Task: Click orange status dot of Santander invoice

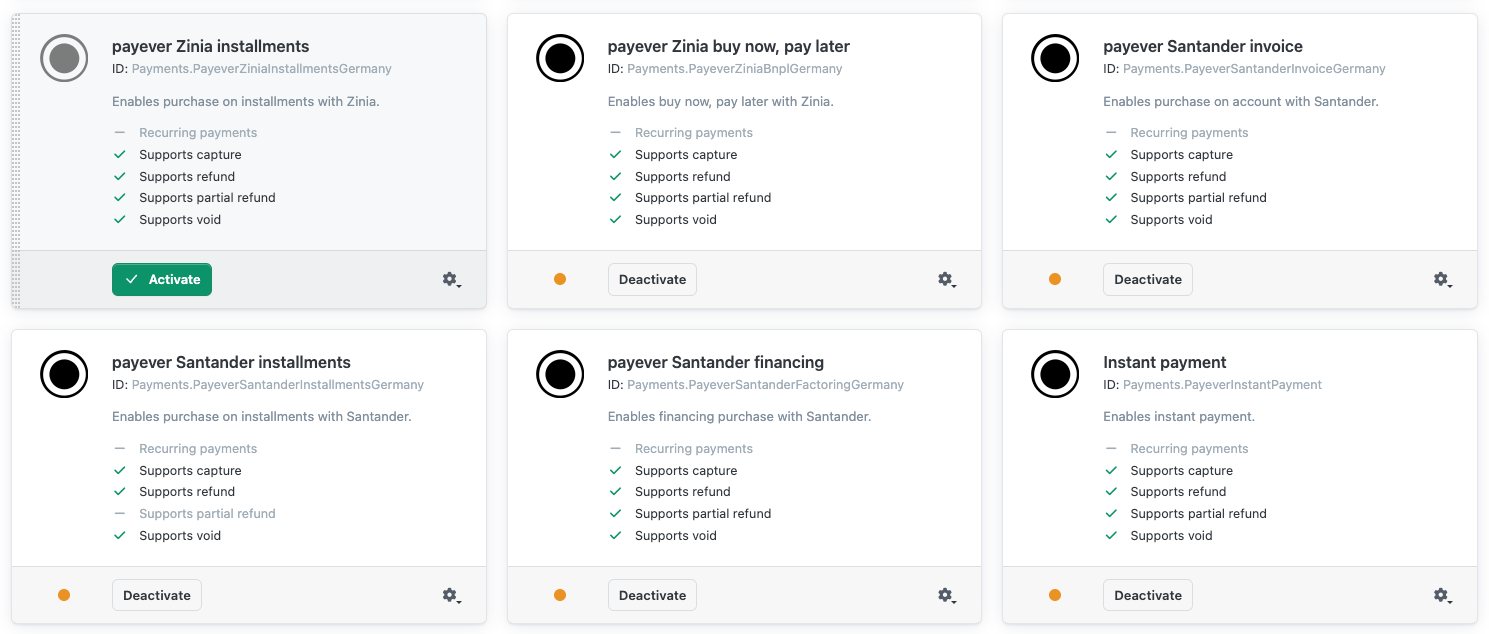Action: coord(1055,279)
